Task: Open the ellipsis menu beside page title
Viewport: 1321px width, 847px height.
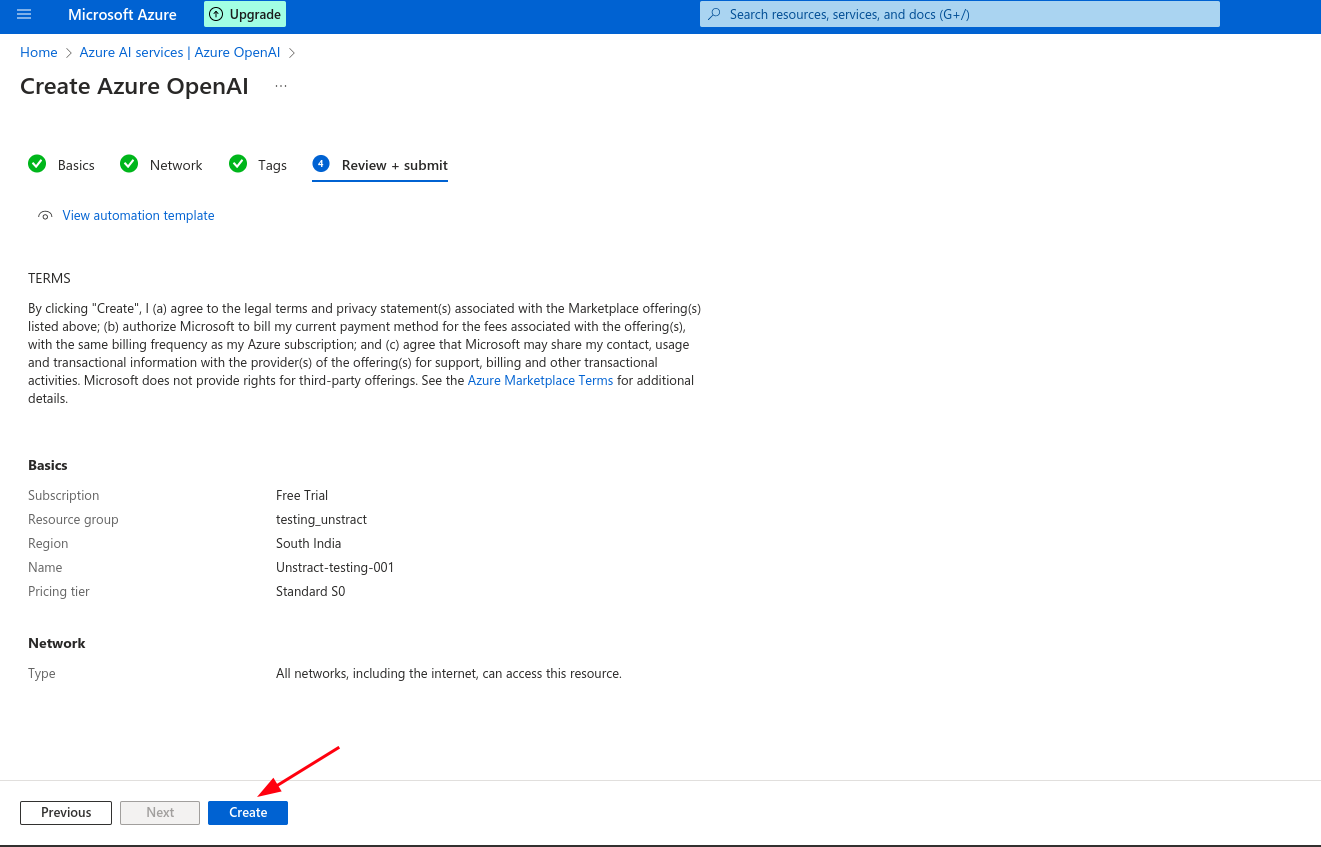Action: coord(281,86)
